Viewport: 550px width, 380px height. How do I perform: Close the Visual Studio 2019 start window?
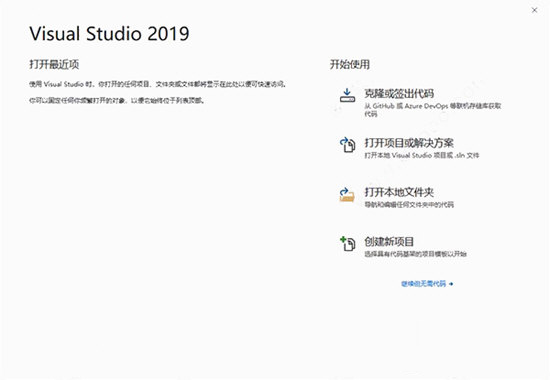point(534,10)
